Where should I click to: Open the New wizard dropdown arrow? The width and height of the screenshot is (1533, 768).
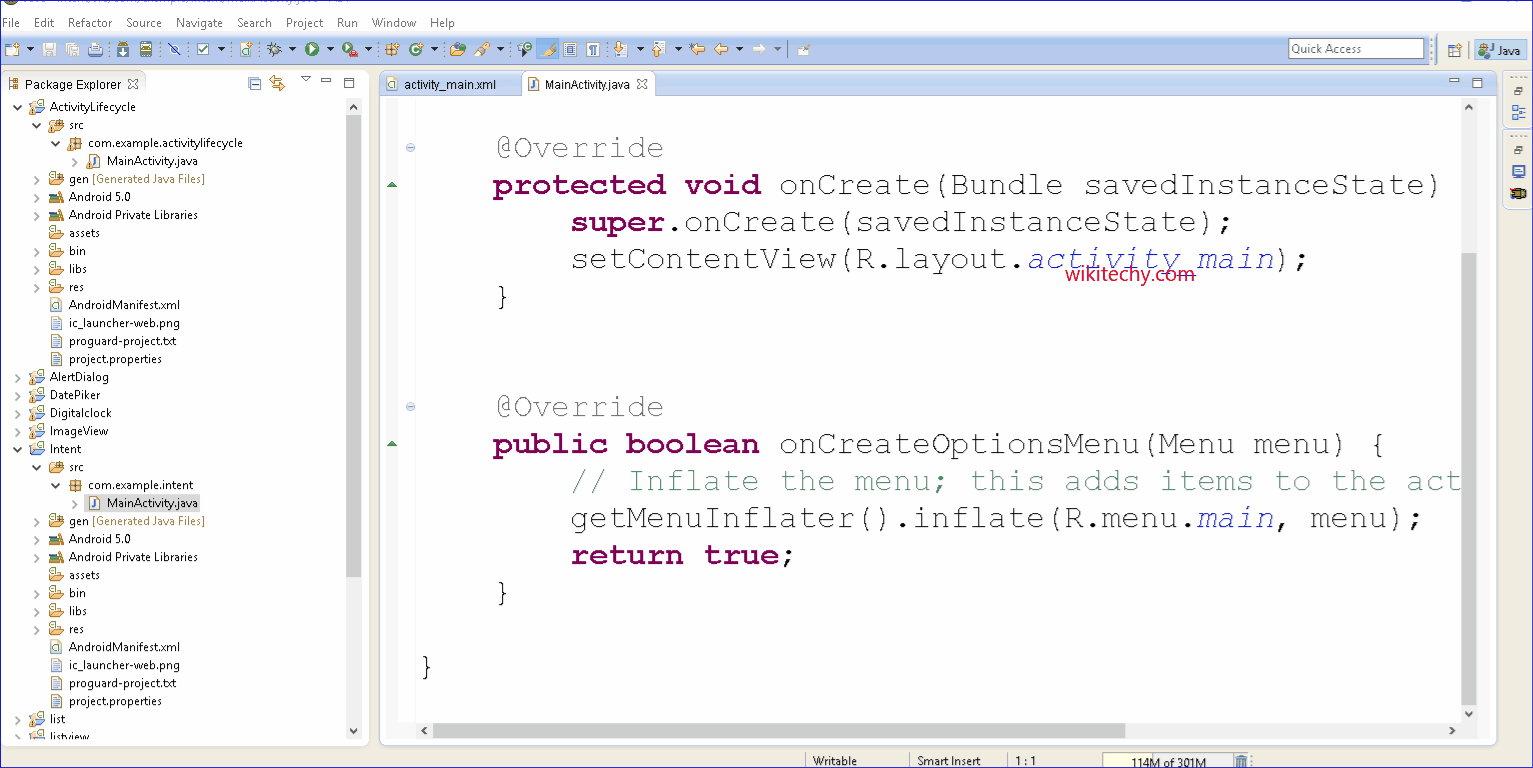[x=31, y=49]
